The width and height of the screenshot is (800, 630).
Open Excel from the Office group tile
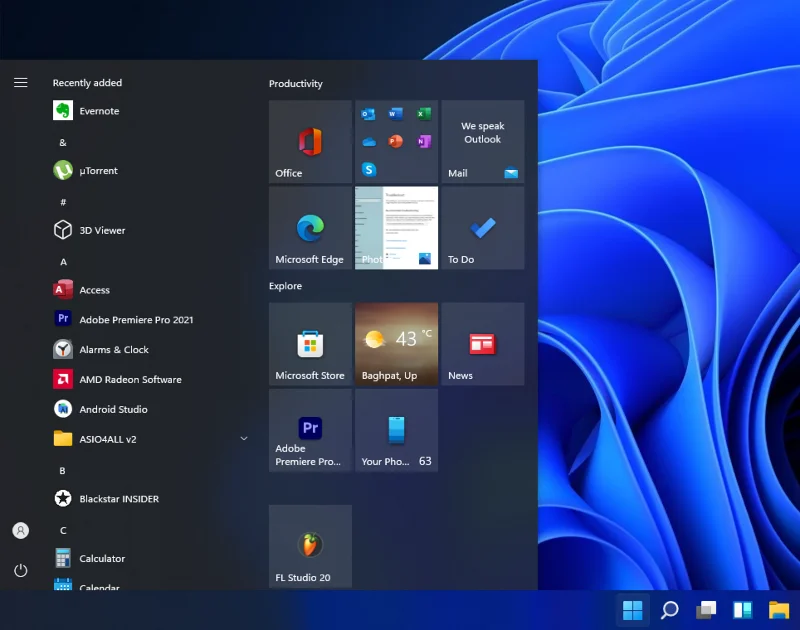click(424, 112)
